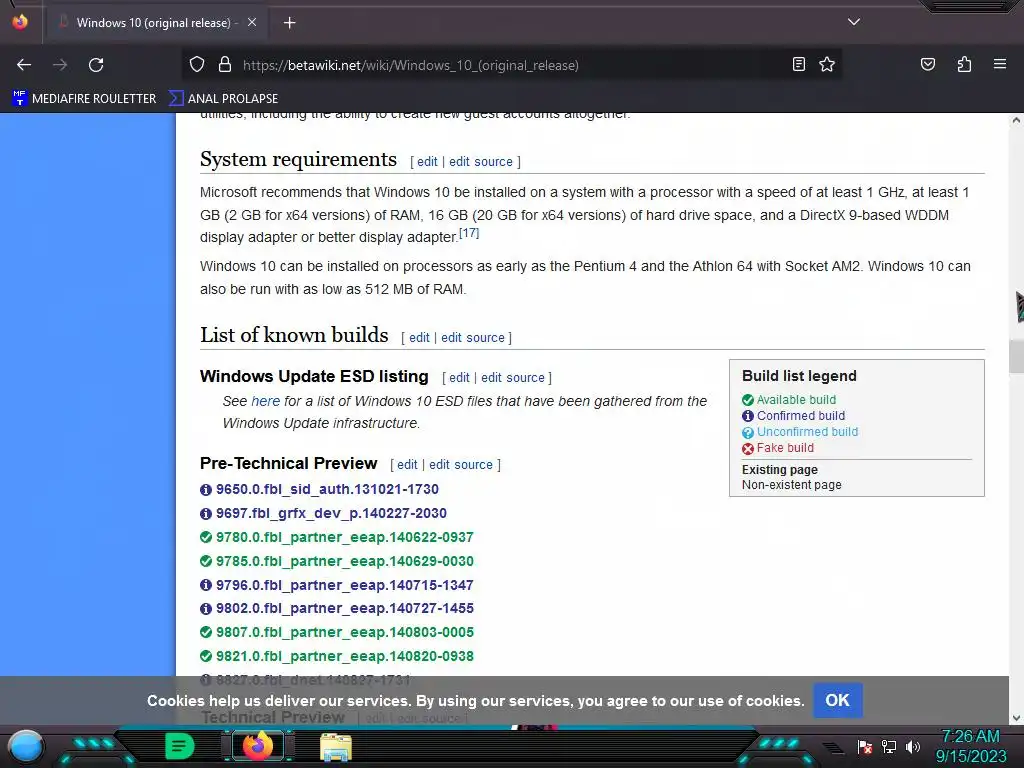This screenshot has height=768, width=1024.
Task: View site security padlock info
Action: pos(225,65)
